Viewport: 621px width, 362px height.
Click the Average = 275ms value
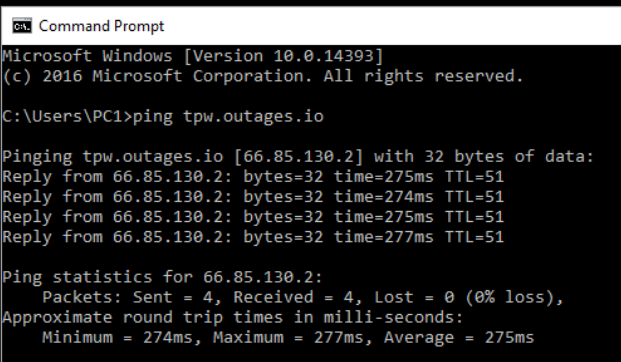point(459,338)
